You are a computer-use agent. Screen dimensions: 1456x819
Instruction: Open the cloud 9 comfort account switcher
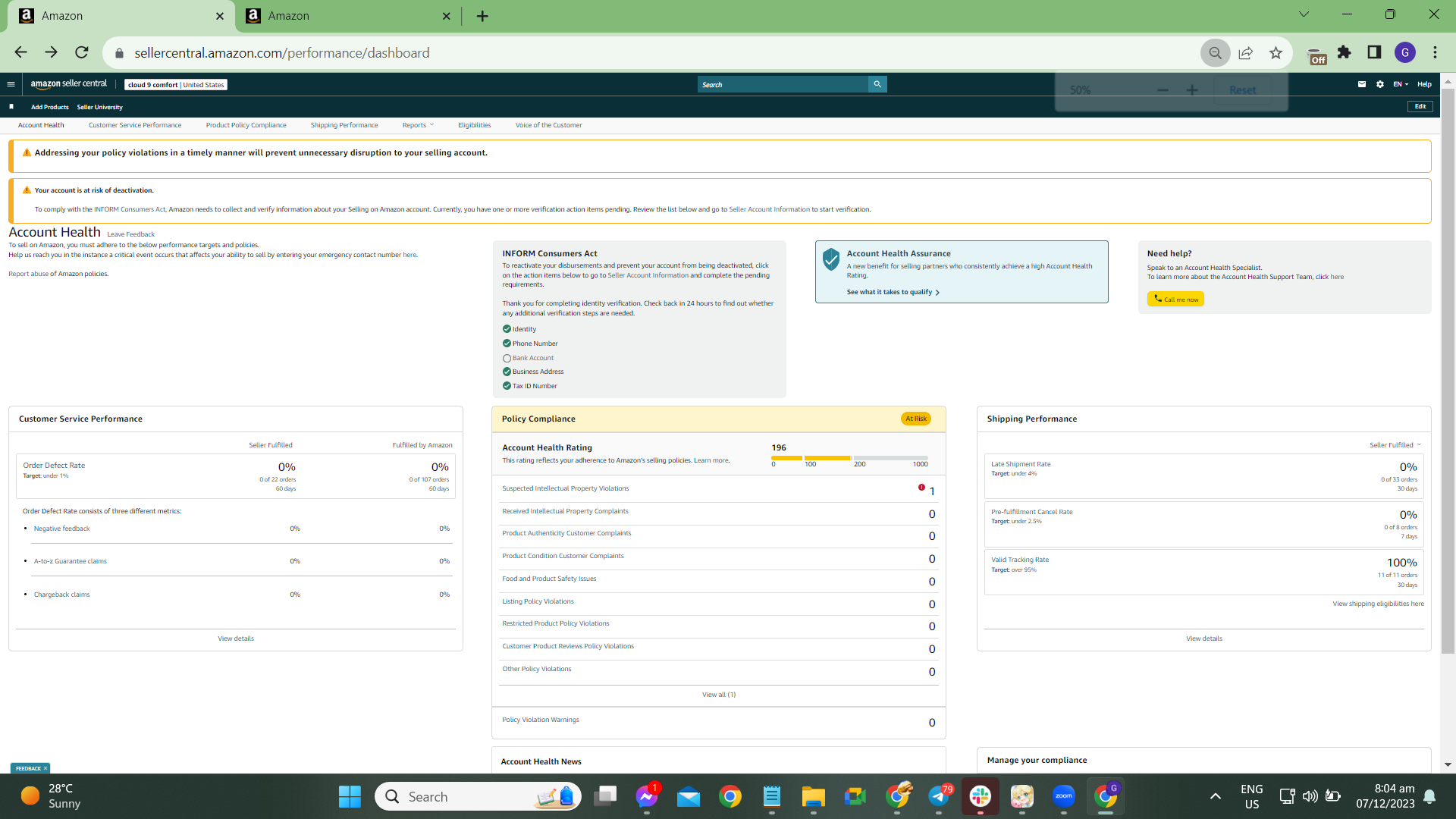(x=176, y=85)
